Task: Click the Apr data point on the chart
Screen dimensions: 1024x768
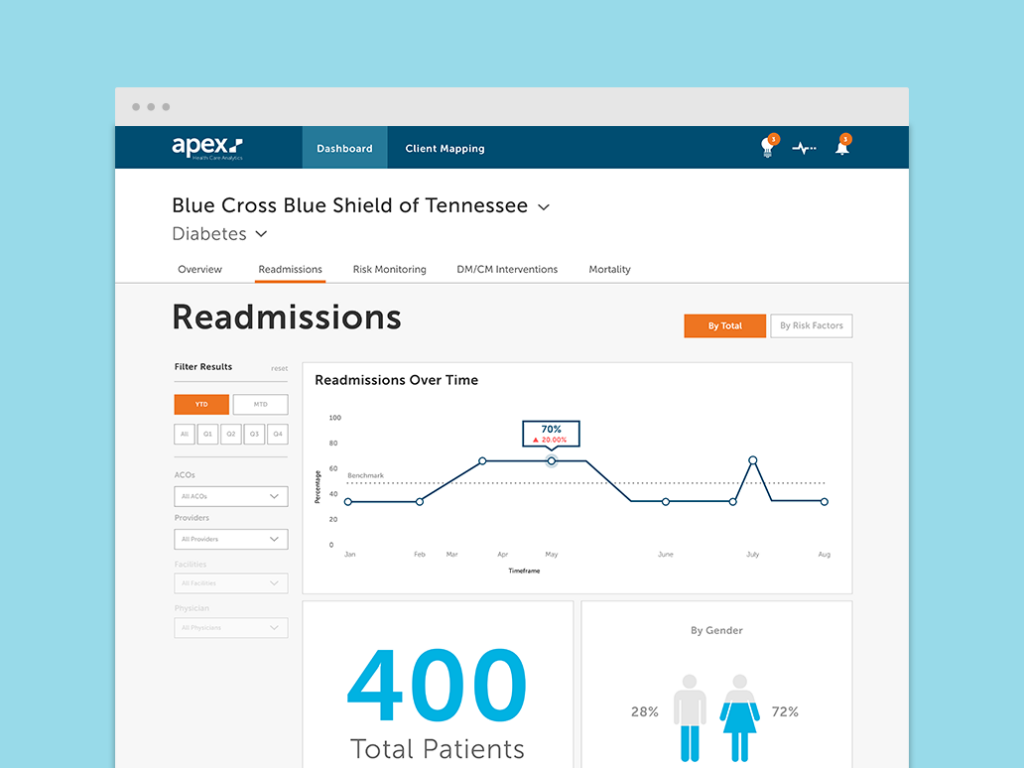Action: click(x=483, y=461)
